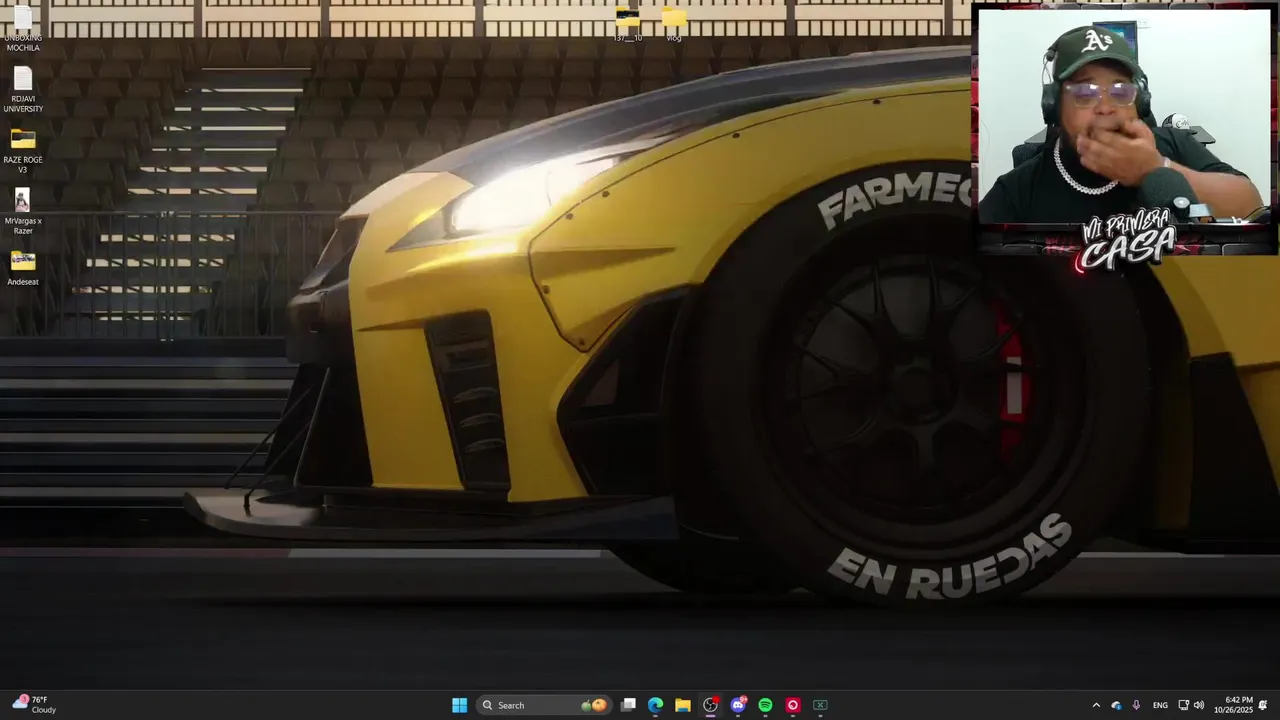
Task: Open Discord from the taskbar
Action: pos(738,705)
